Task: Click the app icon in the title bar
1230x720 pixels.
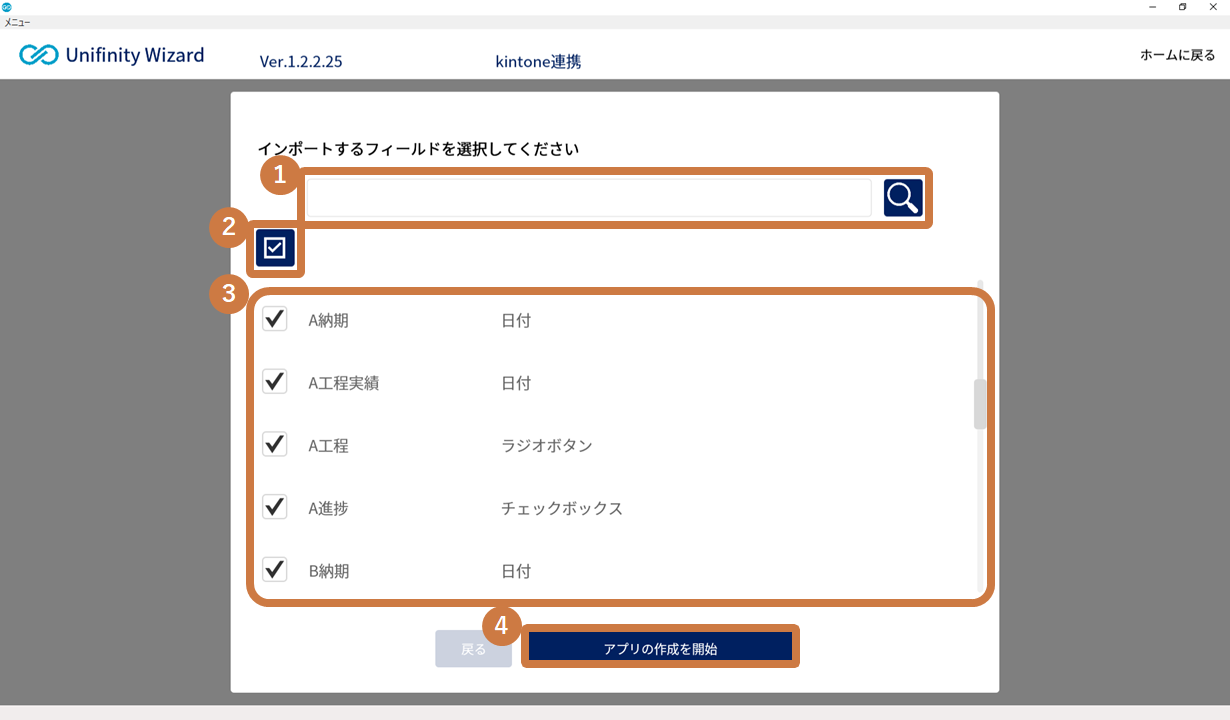Action: [7, 7]
